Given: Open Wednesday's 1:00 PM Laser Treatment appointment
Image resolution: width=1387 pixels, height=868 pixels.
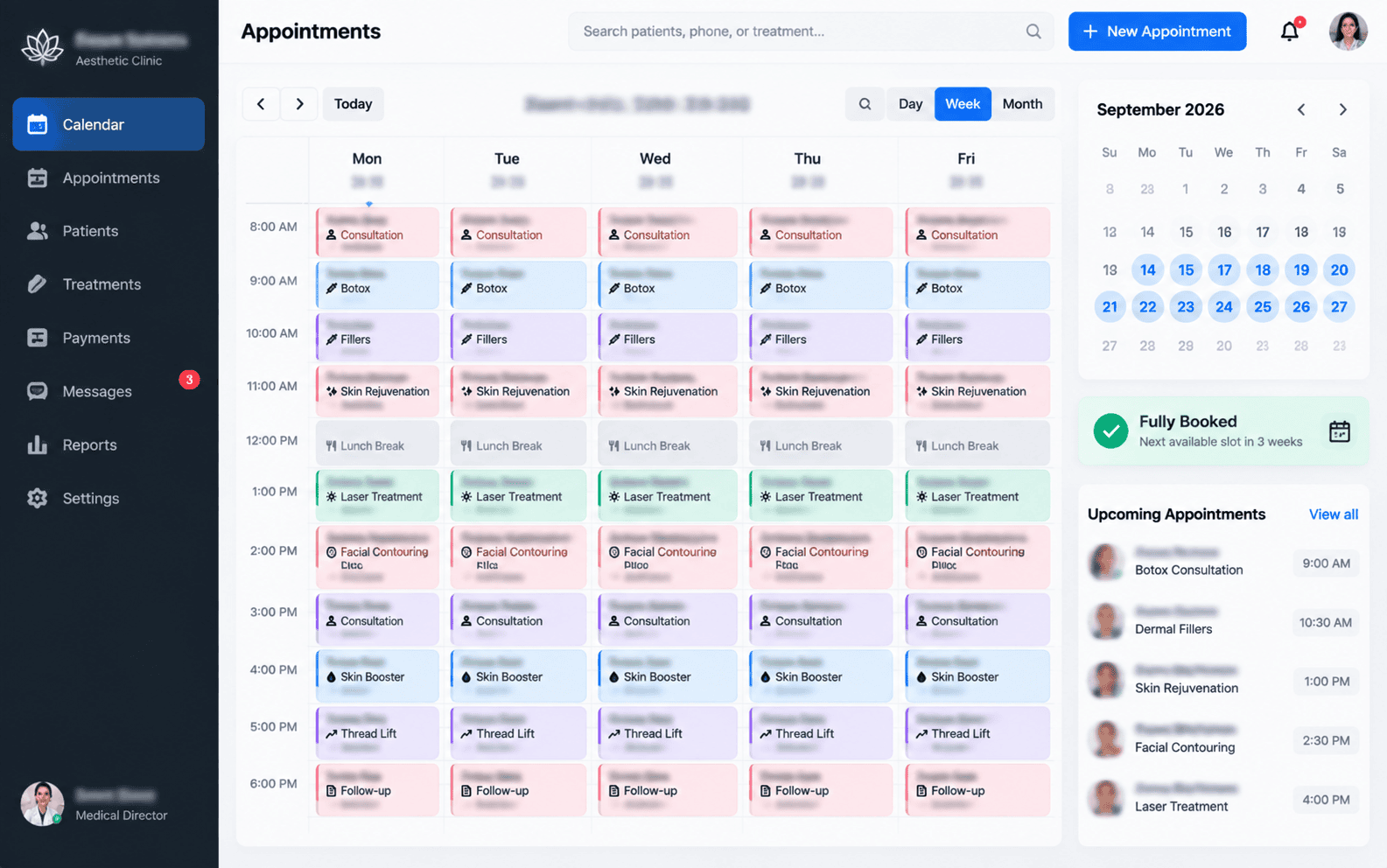Looking at the screenshot, I should coord(668,496).
